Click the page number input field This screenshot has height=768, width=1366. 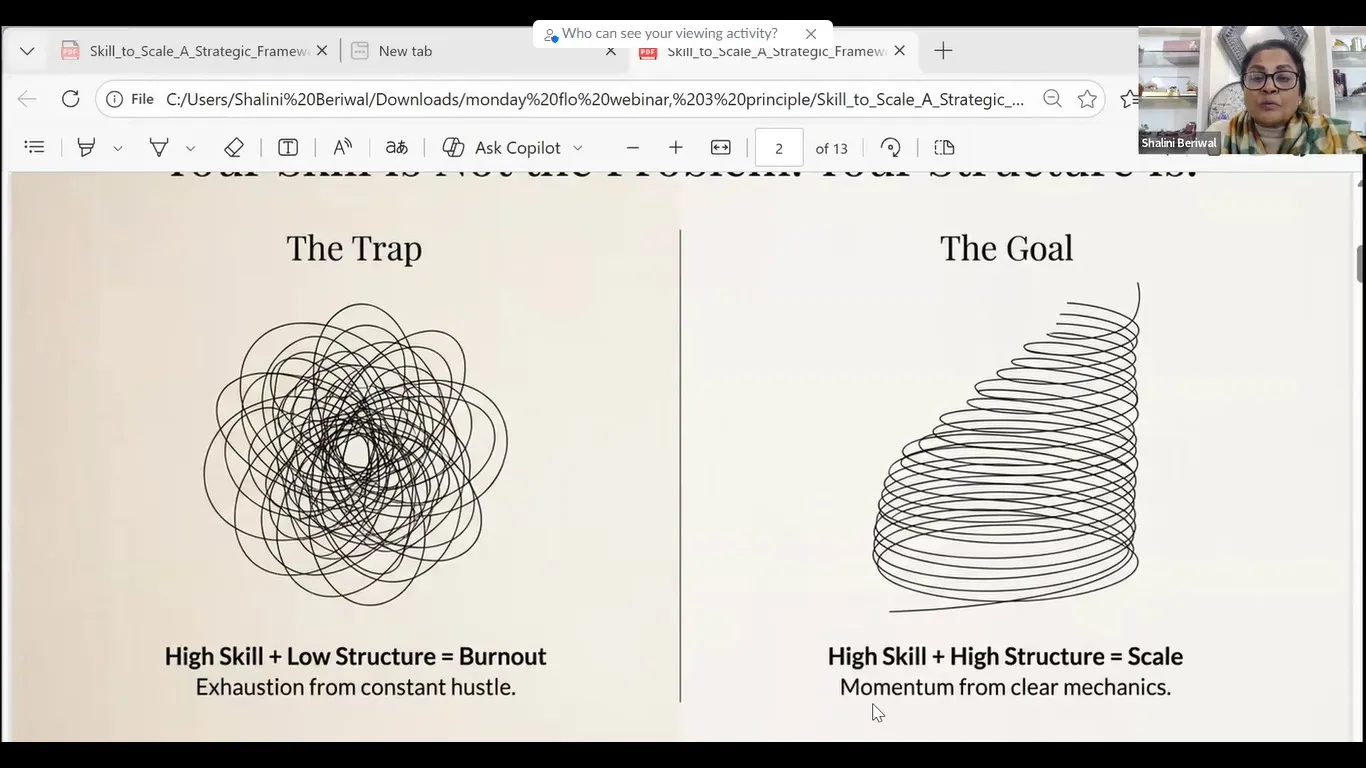pos(778,148)
